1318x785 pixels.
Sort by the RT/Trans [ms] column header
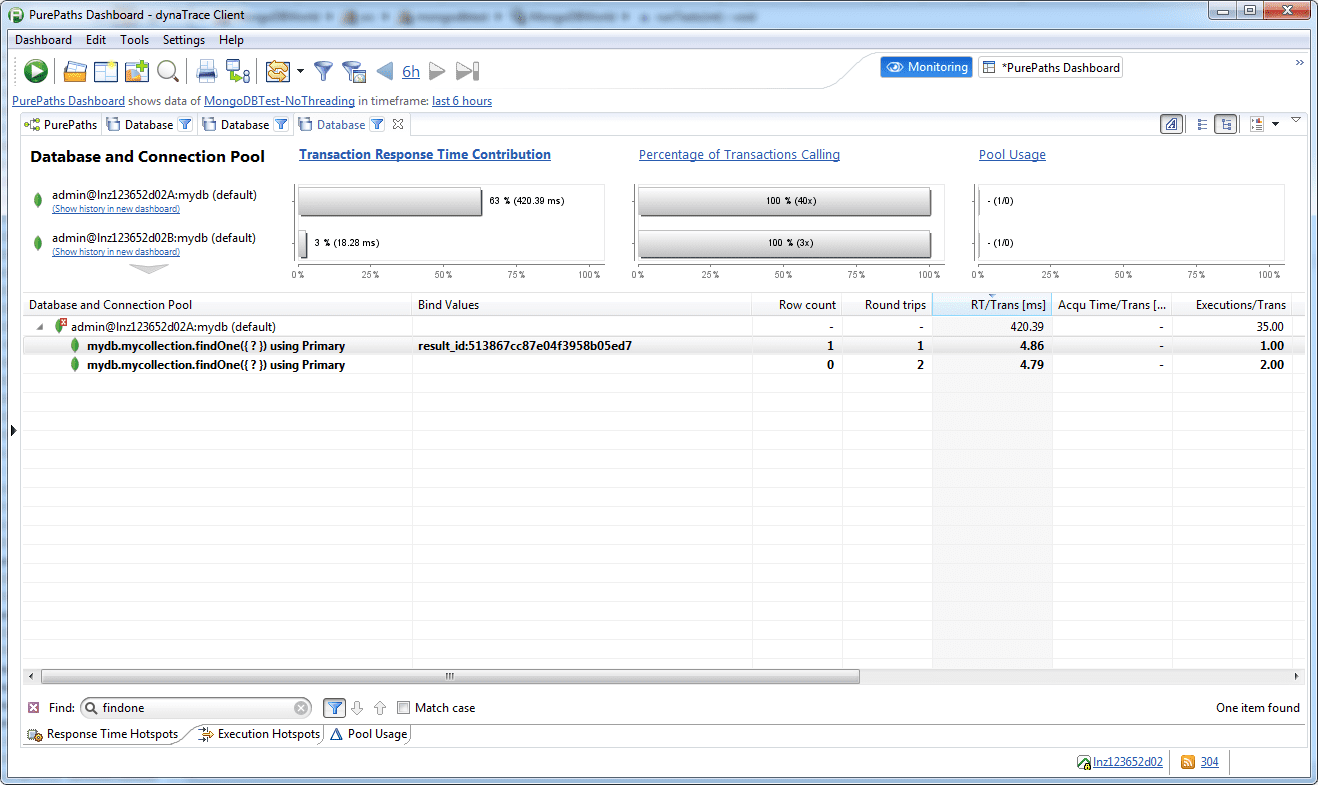coord(992,305)
